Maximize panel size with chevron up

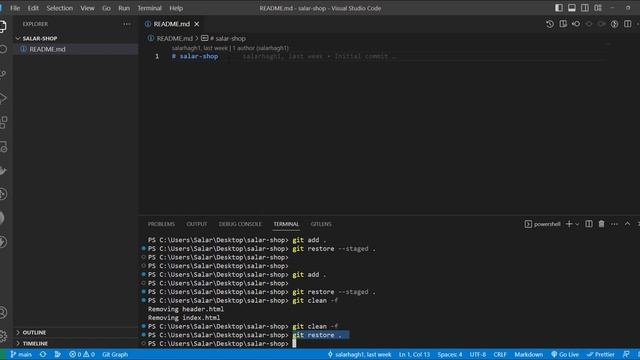[627, 224]
